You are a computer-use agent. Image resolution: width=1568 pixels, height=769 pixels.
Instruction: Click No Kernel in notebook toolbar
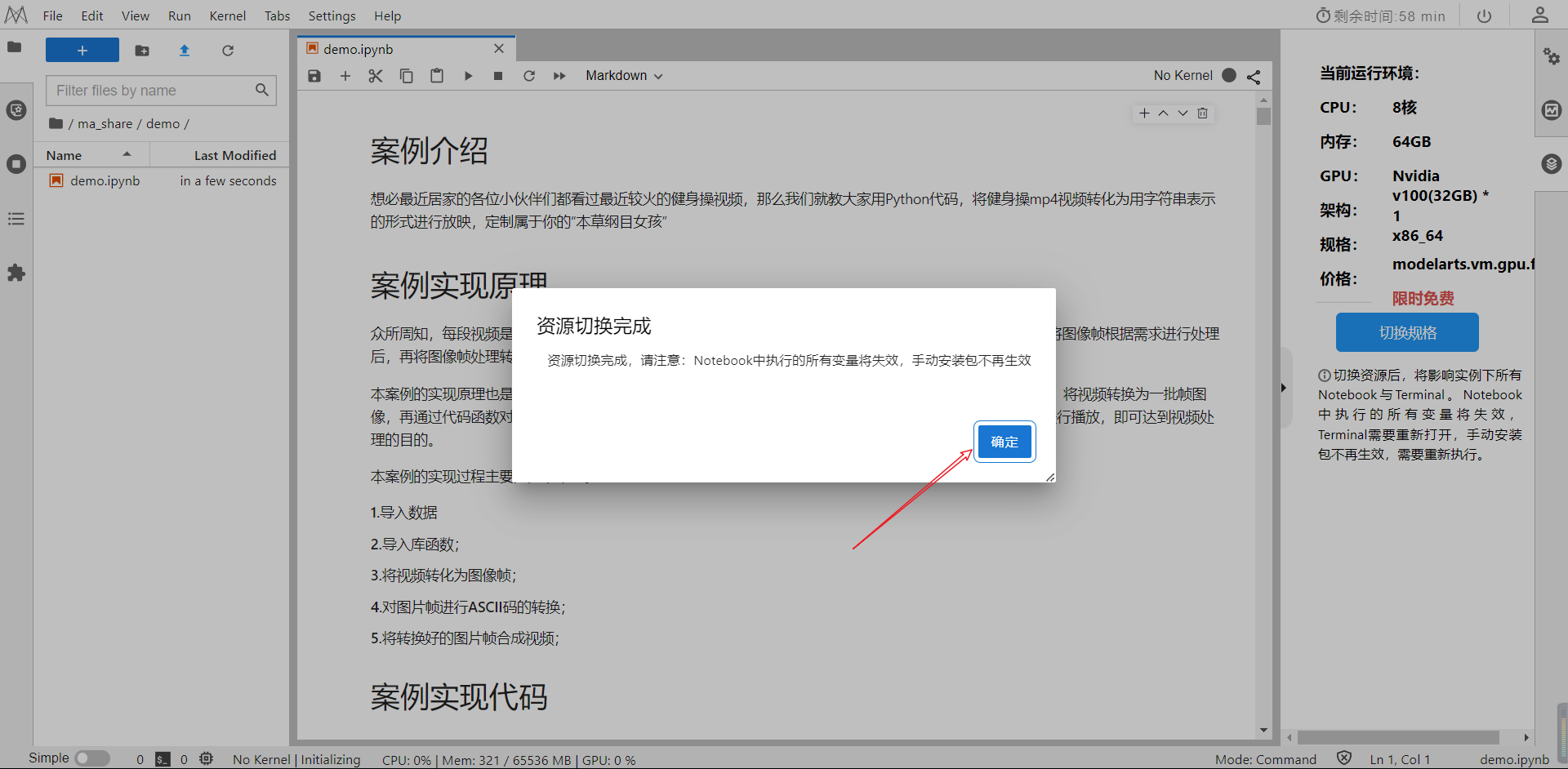coord(1183,75)
